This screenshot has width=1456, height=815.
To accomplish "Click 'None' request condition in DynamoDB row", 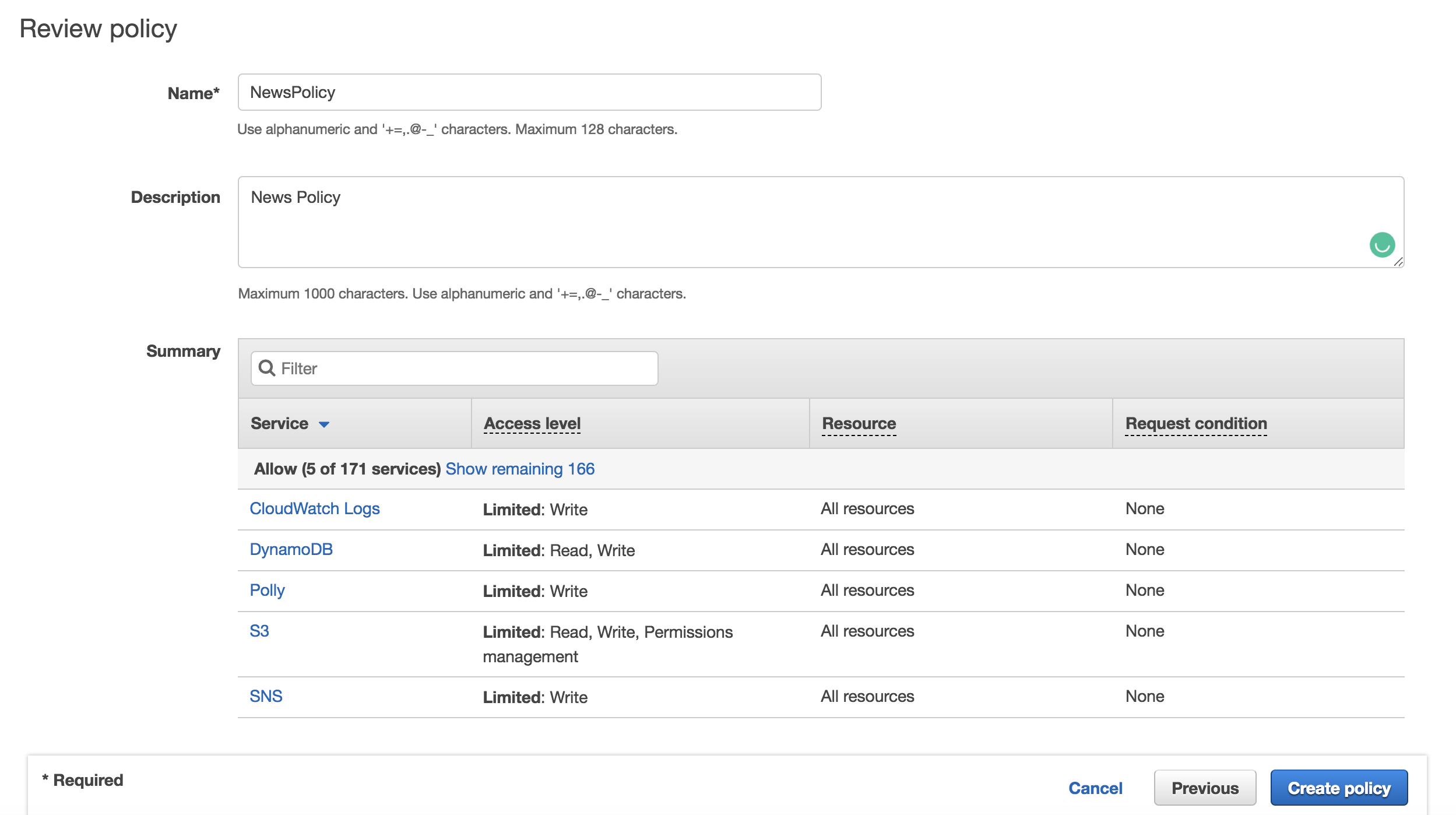I will 1145,549.
